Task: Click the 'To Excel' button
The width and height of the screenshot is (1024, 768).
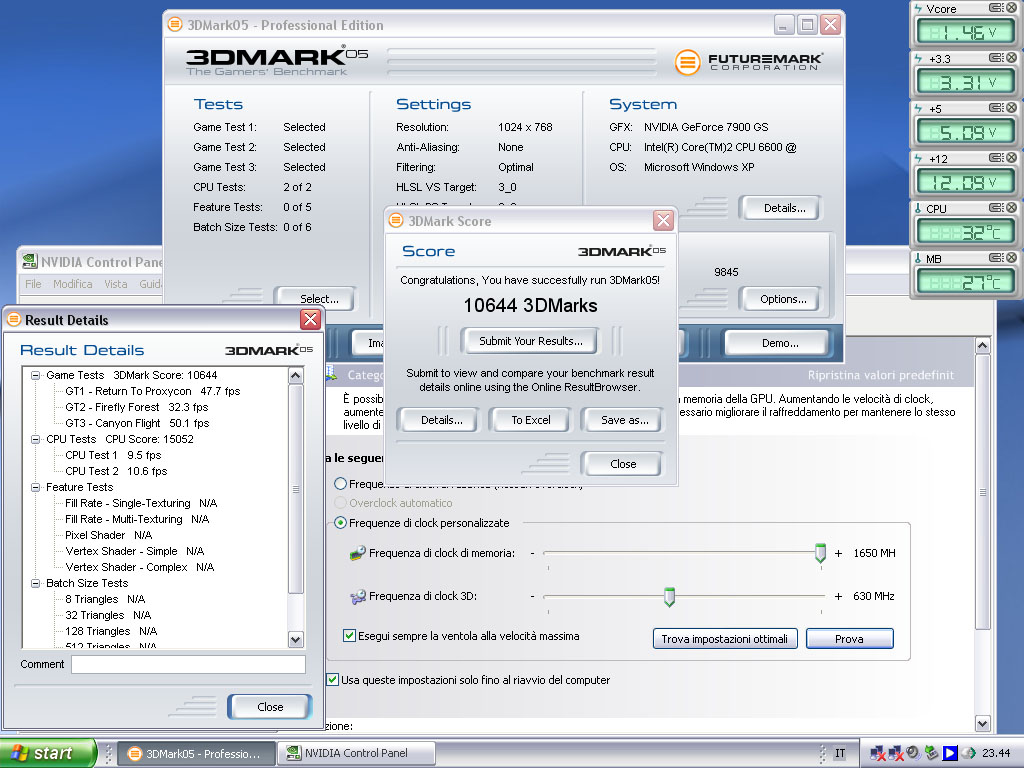Action: pos(530,420)
